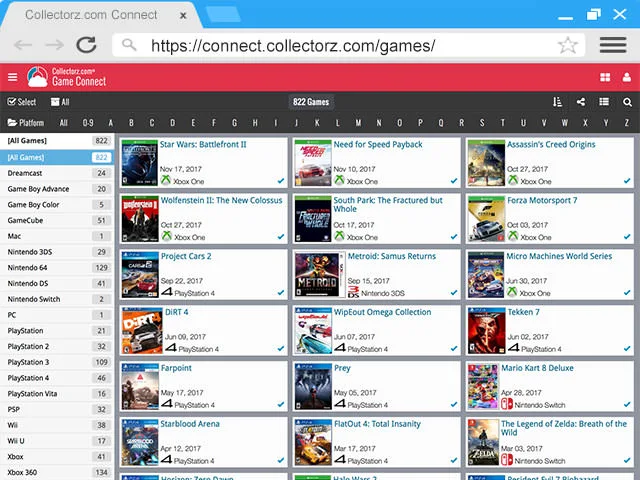Screen dimensions: 640x480
Task: Select Dreamcast in the platform list
Action: 57,173
